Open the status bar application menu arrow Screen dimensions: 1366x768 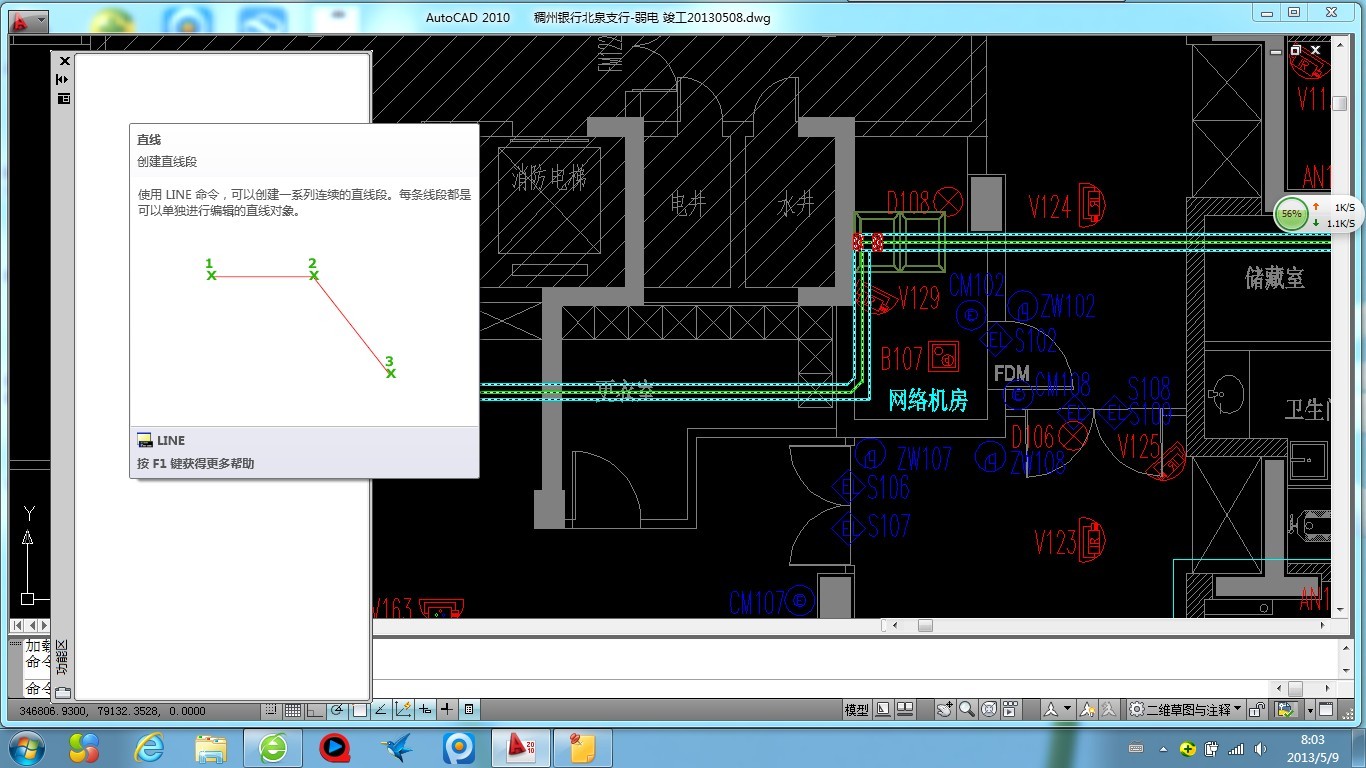click(1310, 711)
